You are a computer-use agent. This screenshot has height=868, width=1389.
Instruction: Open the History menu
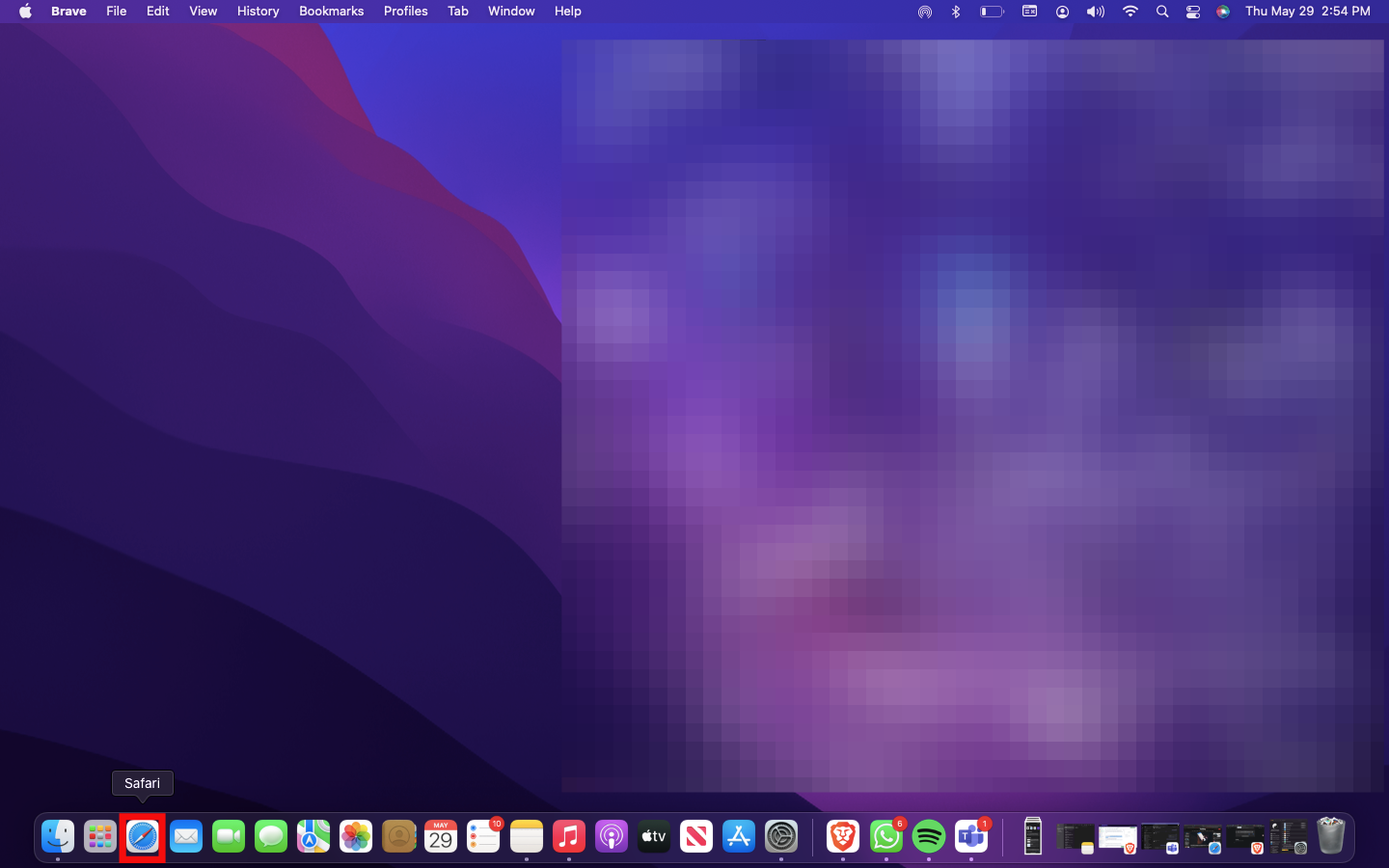[258, 12]
